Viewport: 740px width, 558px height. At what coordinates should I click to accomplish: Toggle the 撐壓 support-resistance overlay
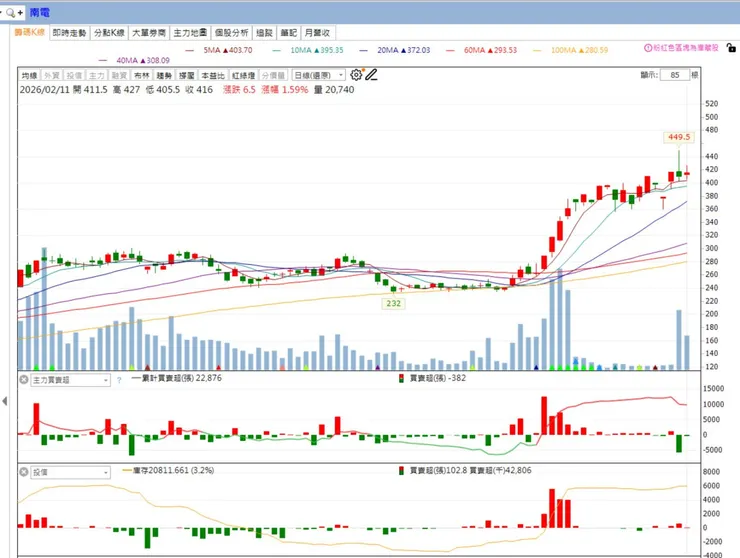tap(187, 75)
